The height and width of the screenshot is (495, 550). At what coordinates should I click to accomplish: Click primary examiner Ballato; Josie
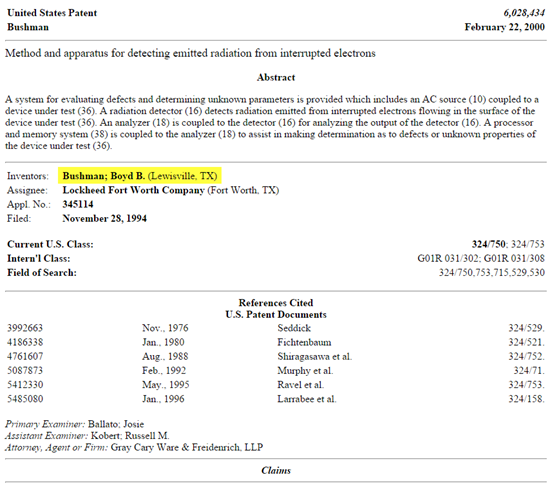(x=116, y=424)
